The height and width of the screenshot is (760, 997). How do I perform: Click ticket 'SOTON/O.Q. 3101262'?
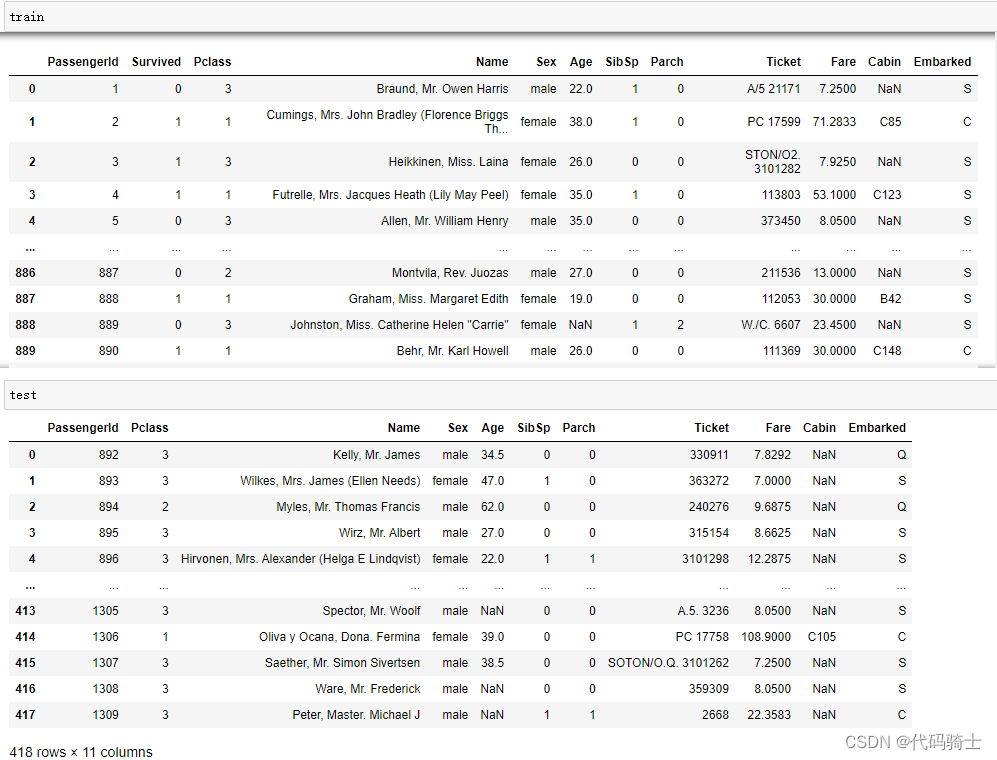click(x=668, y=663)
